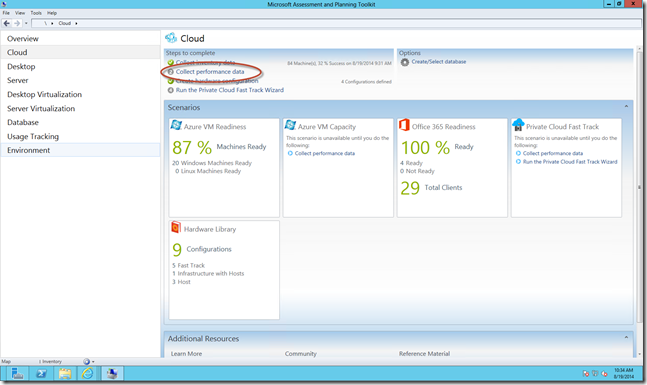Click the Hardware Library tile icon
The image size is (647, 385).
tap(176, 227)
